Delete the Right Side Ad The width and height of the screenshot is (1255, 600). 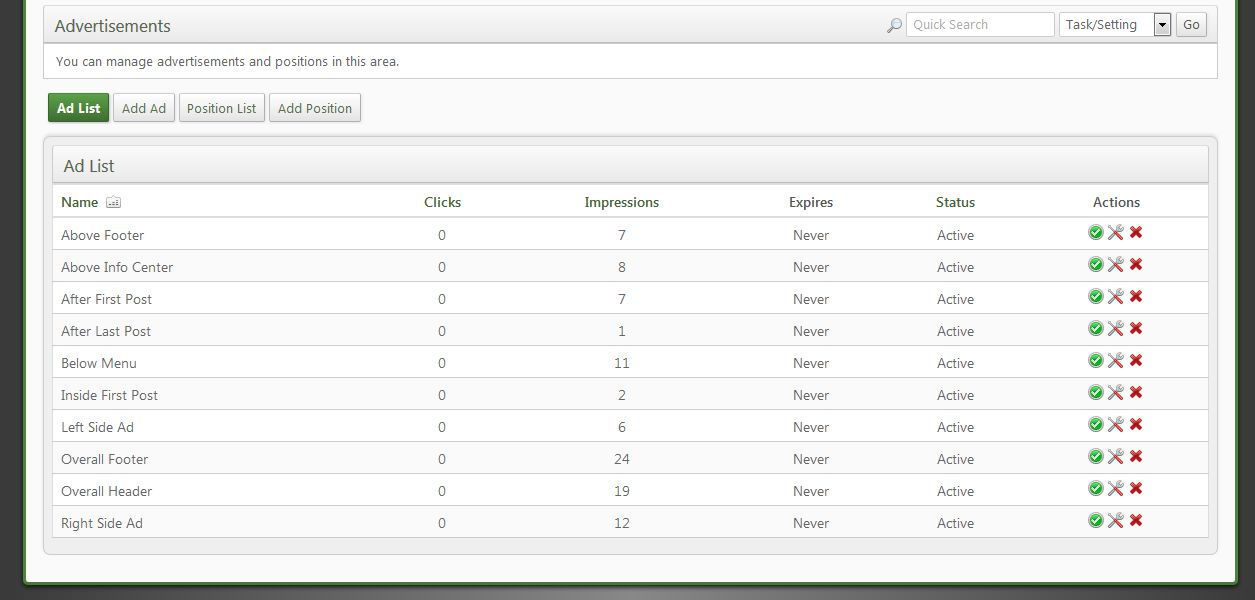pyautogui.click(x=1136, y=520)
